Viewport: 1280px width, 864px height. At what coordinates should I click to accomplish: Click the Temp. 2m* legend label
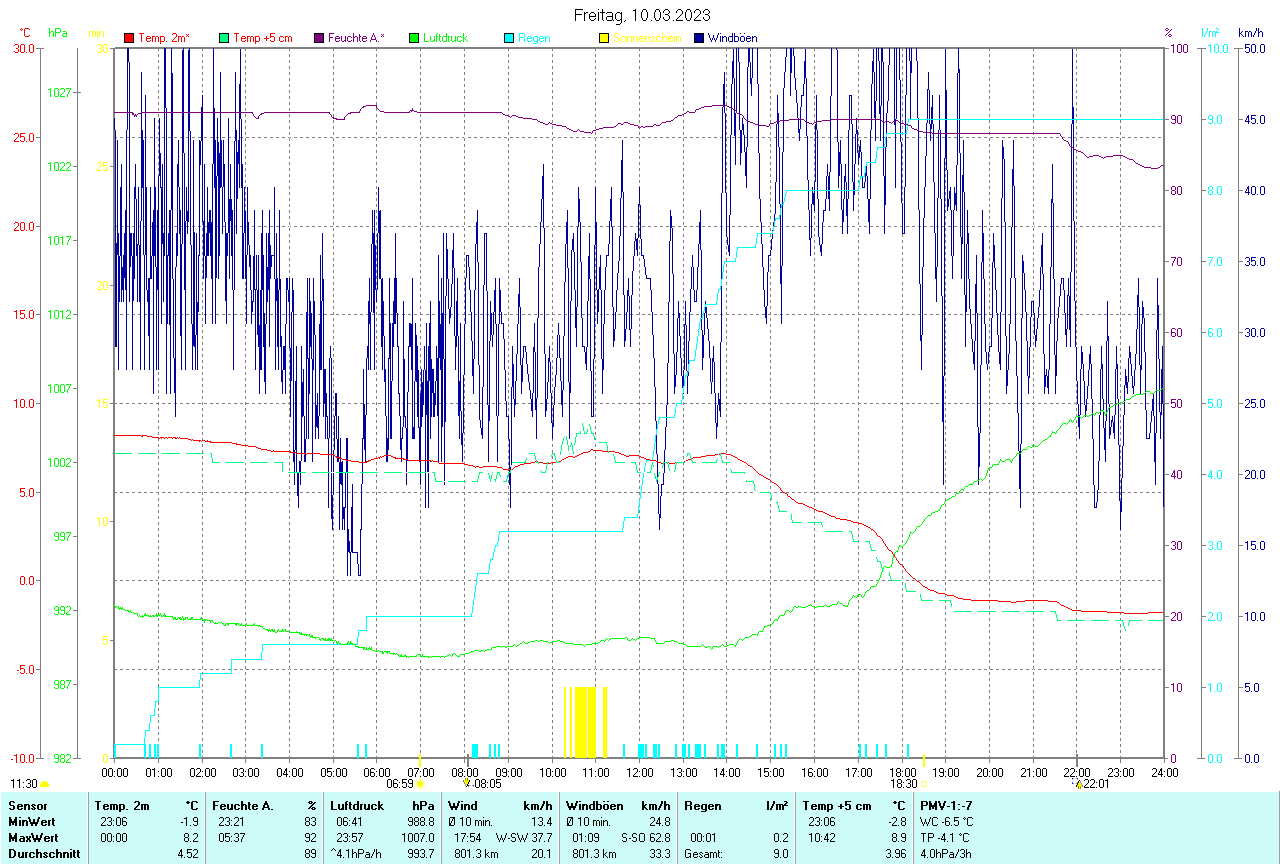coord(164,38)
